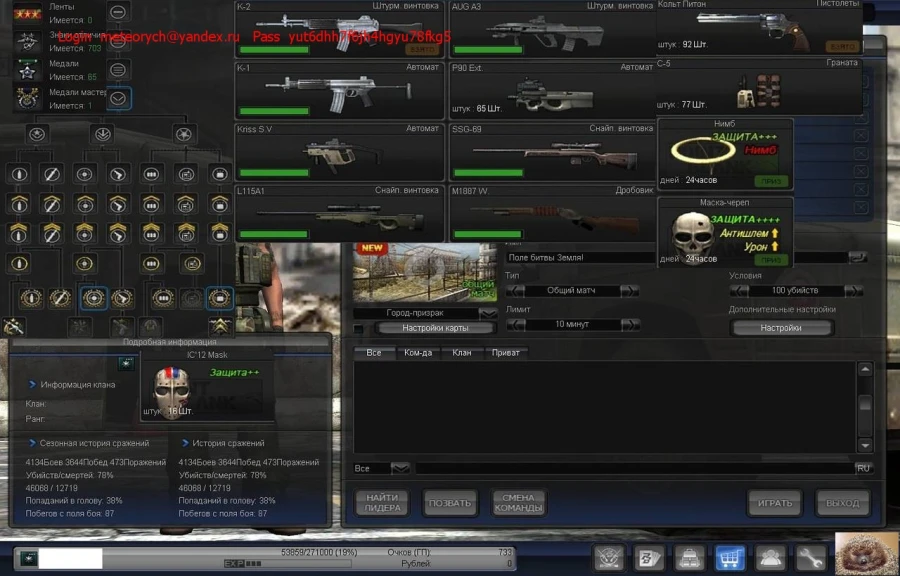Expand the highlighted chevron beside Медали мастера
The height and width of the screenshot is (576, 900).
[x=118, y=98]
